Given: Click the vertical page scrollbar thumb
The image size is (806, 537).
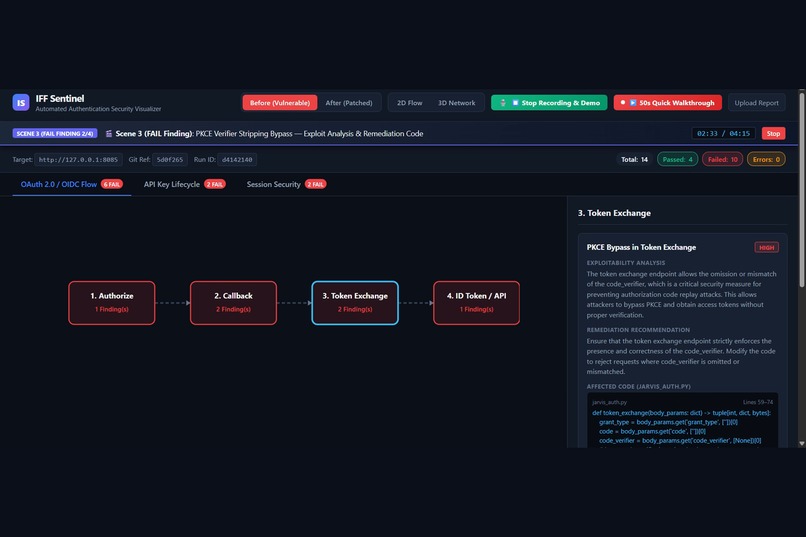Looking at the screenshot, I should (802, 189).
